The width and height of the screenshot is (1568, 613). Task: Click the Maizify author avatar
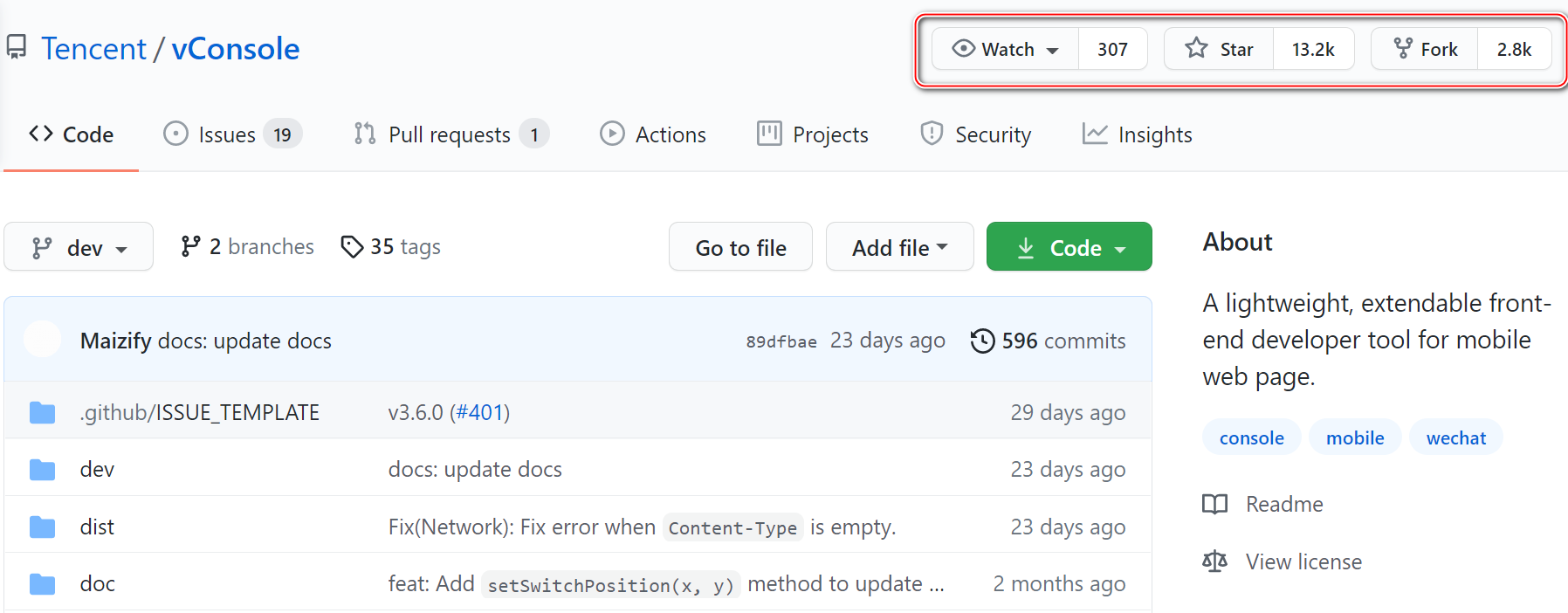pyautogui.click(x=42, y=340)
